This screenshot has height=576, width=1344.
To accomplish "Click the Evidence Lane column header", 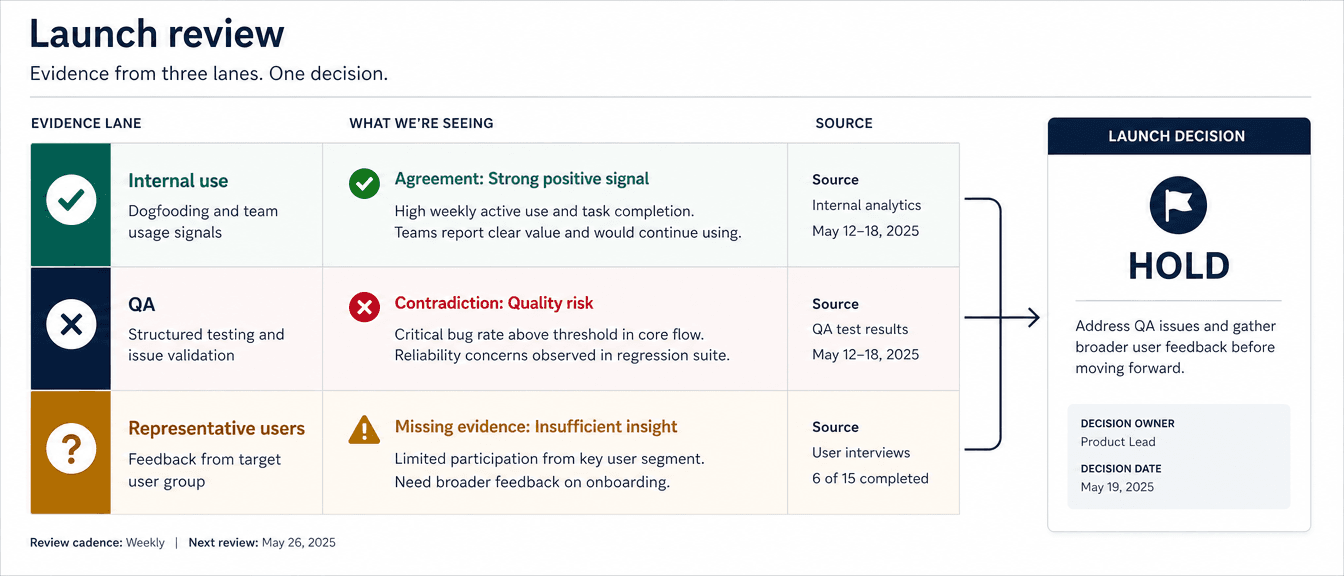I will [x=86, y=123].
